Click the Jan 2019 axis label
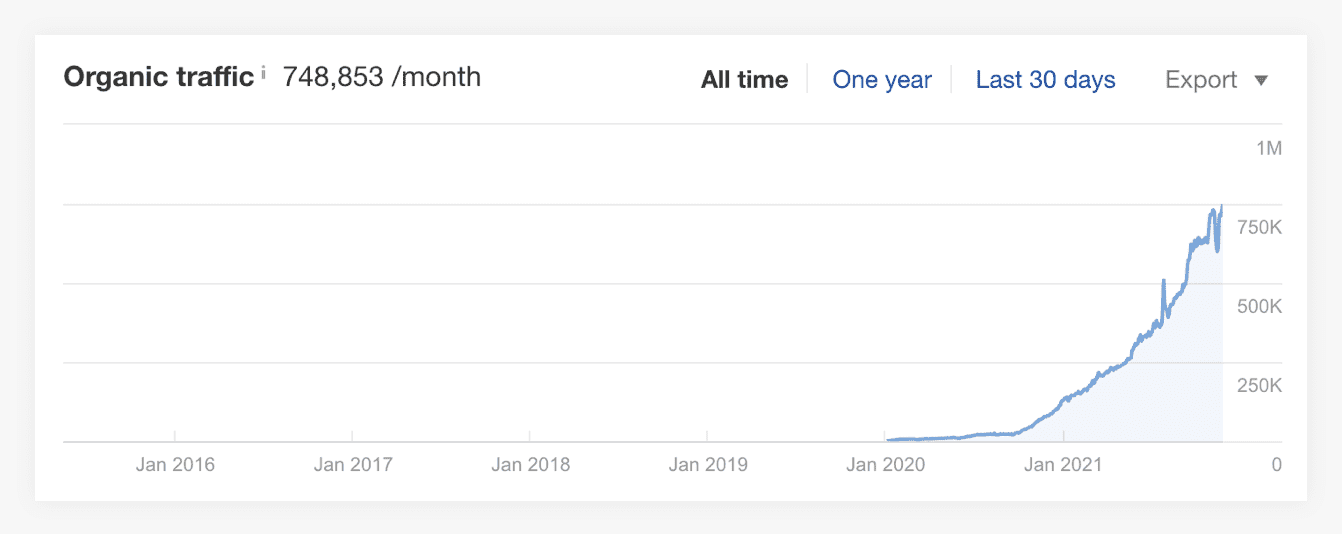 pos(708,464)
